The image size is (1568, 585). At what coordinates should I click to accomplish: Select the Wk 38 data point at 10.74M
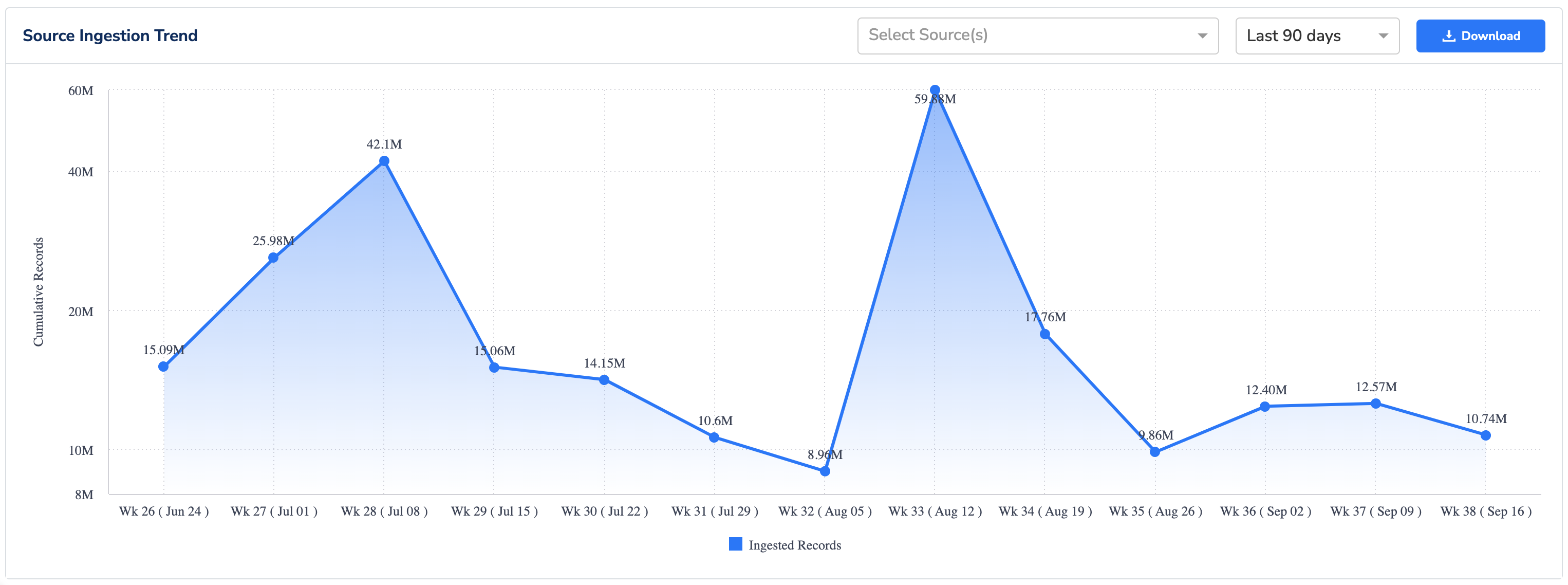point(1486,435)
